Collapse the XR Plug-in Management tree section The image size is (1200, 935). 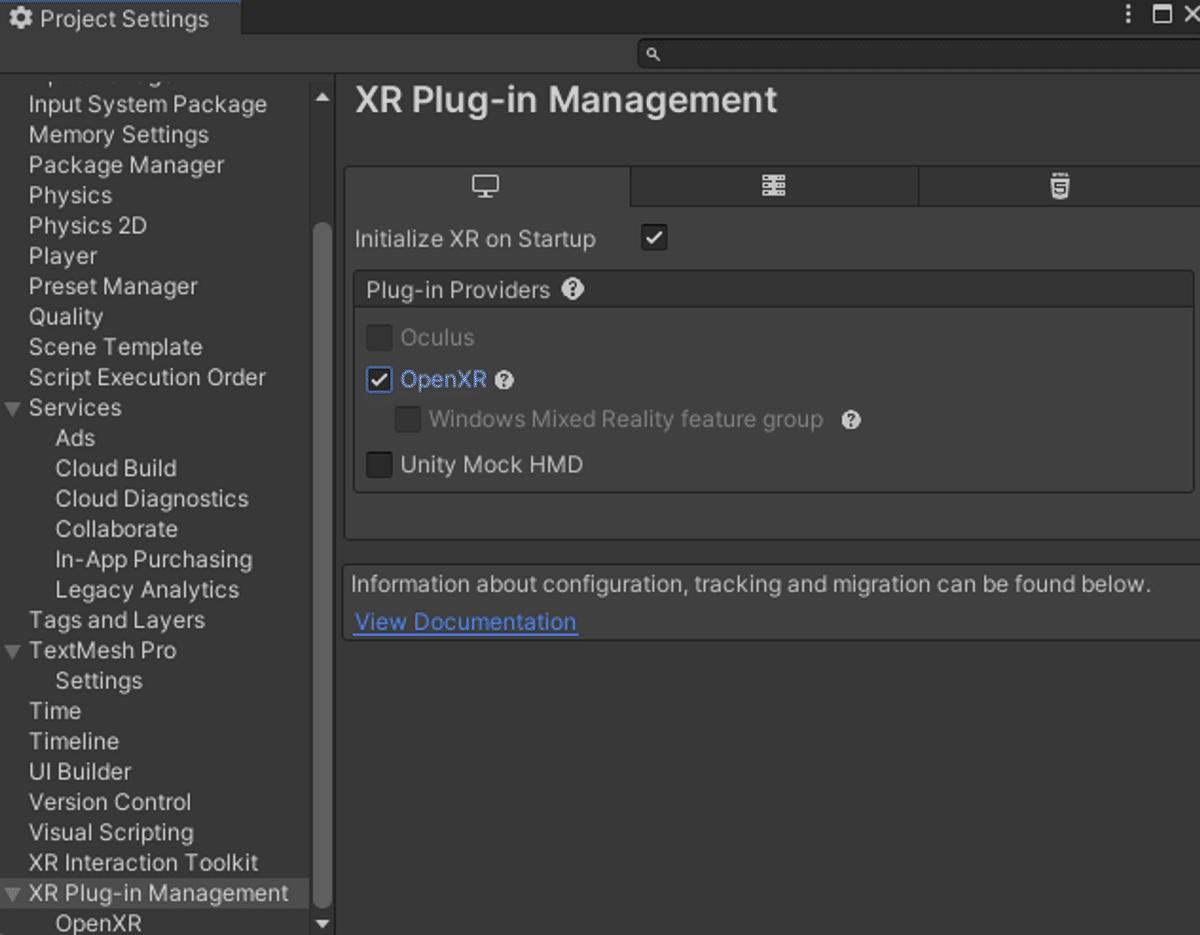pyautogui.click(x=12, y=893)
